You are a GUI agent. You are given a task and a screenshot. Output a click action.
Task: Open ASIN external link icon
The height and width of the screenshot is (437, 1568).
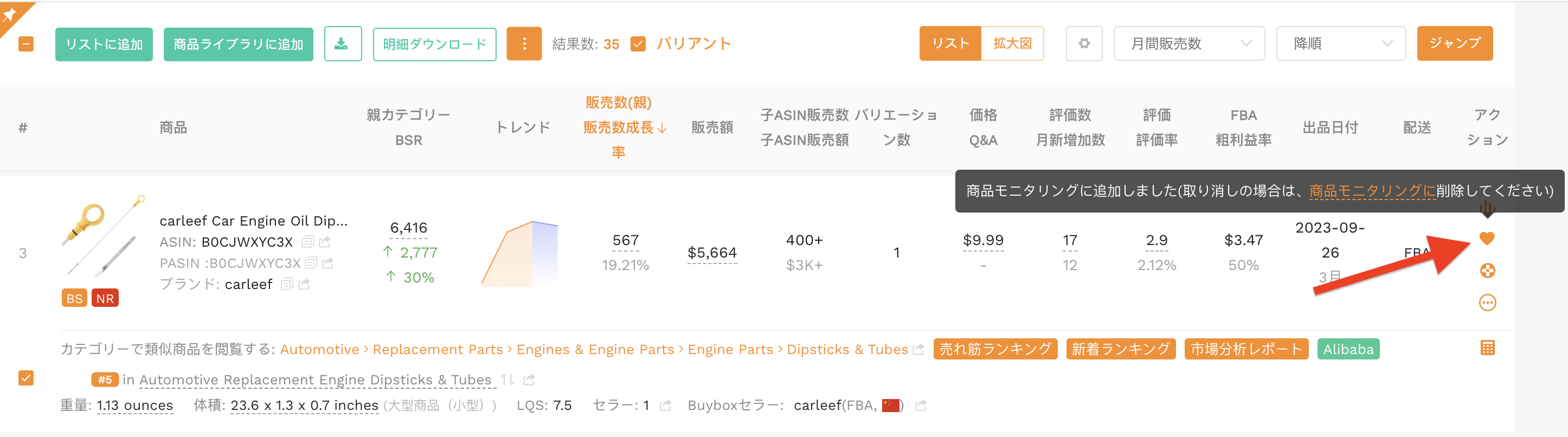coord(325,242)
